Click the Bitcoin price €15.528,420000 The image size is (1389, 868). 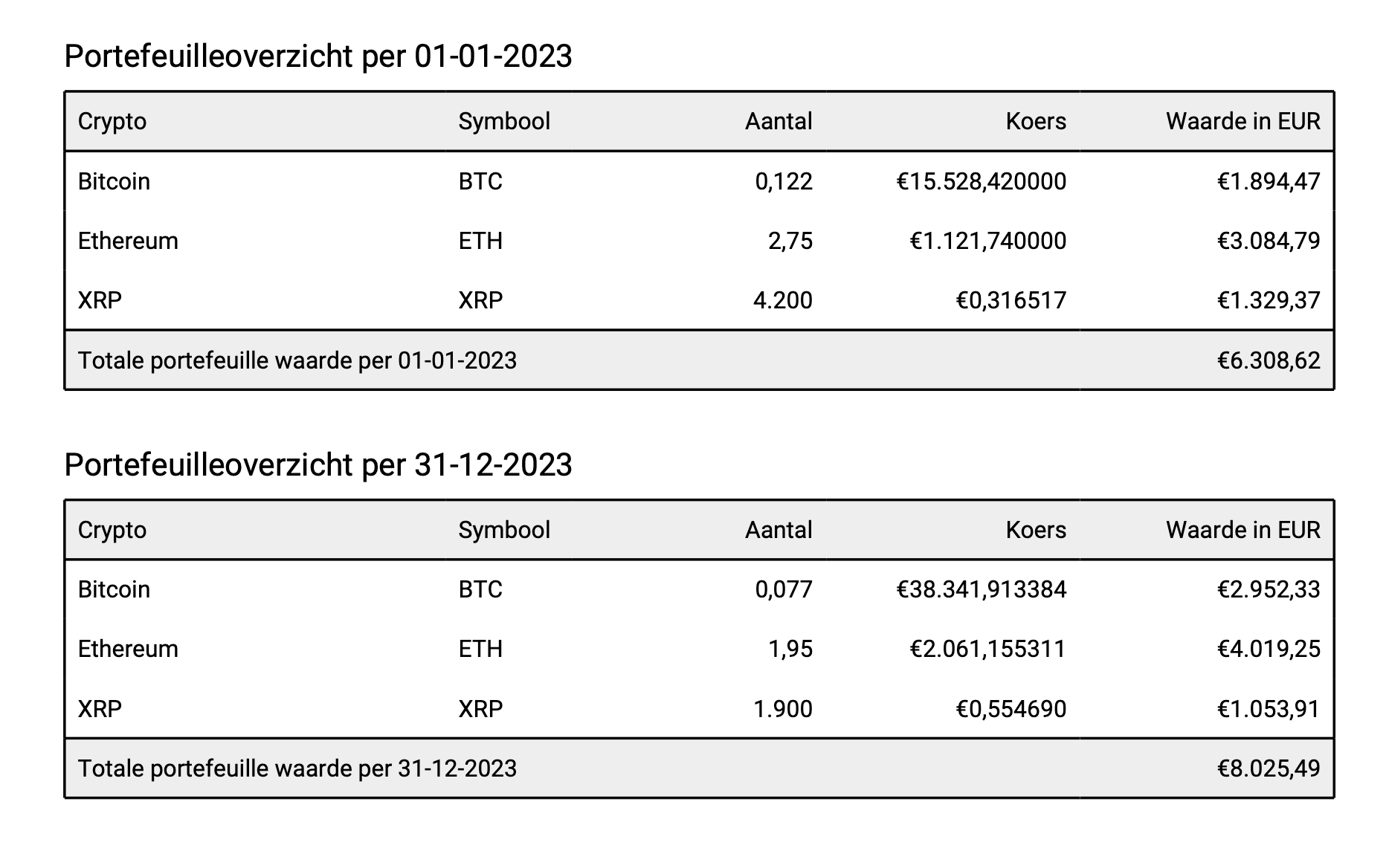982,181
